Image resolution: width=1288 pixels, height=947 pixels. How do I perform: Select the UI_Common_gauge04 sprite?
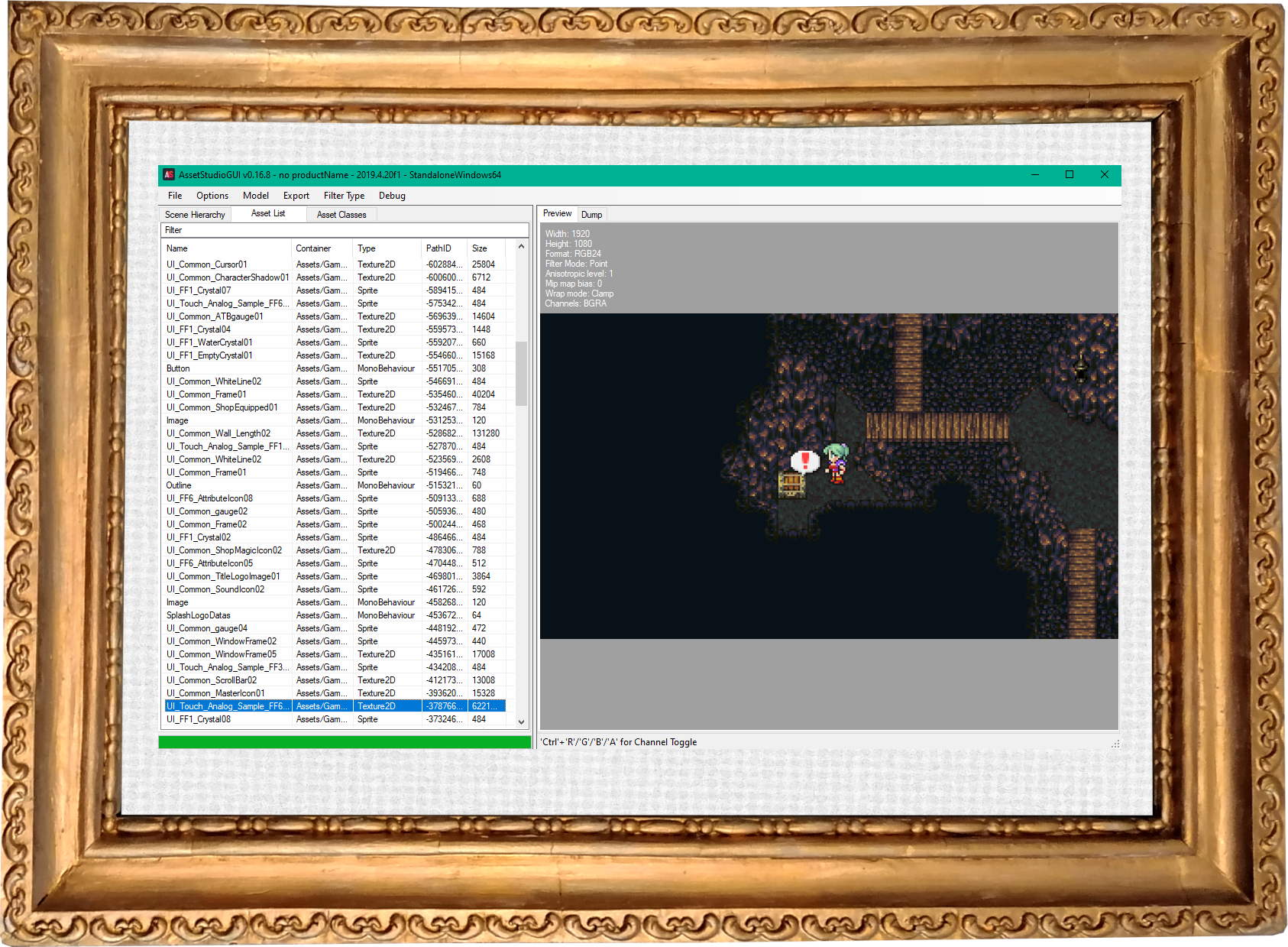pos(335,628)
